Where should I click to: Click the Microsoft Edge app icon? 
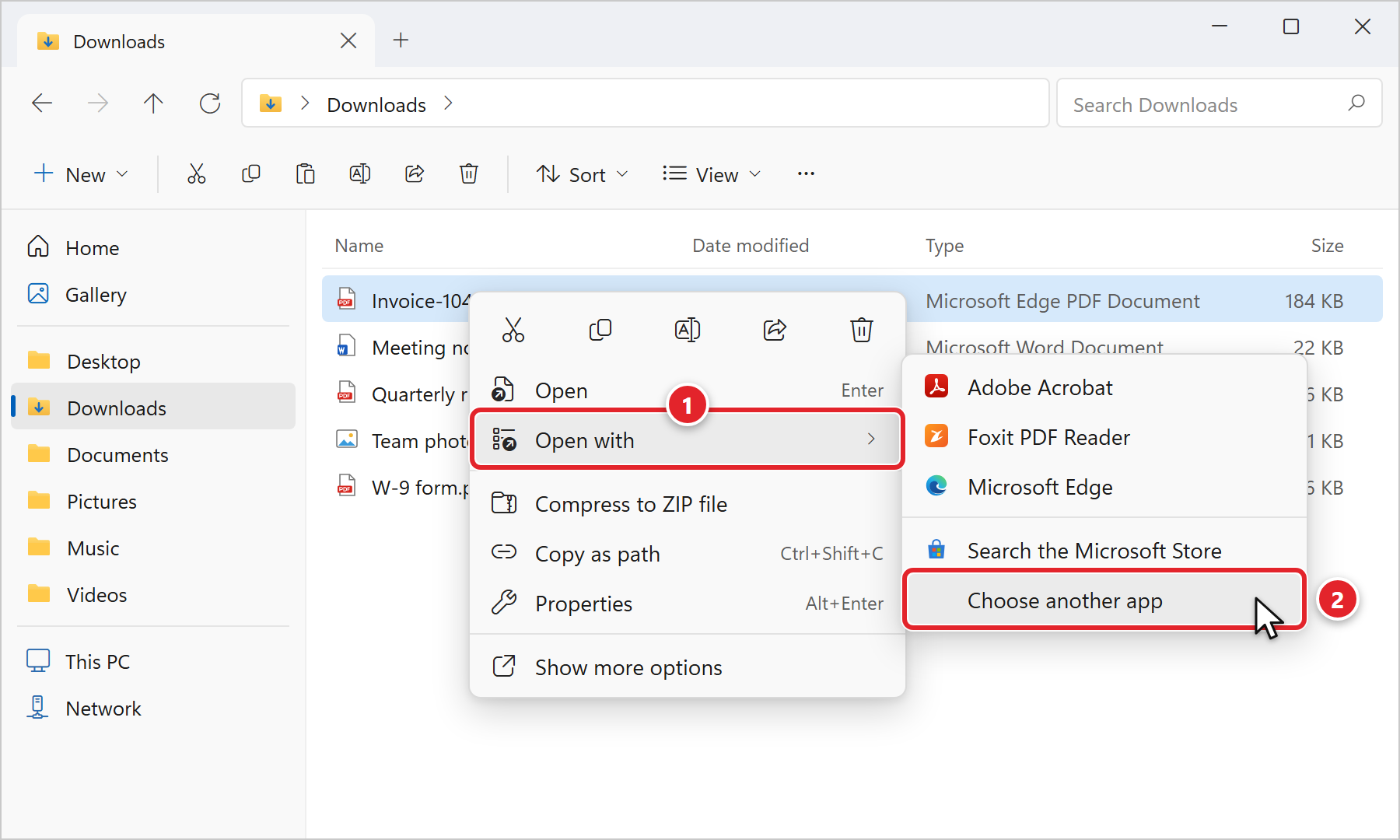pos(936,486)
